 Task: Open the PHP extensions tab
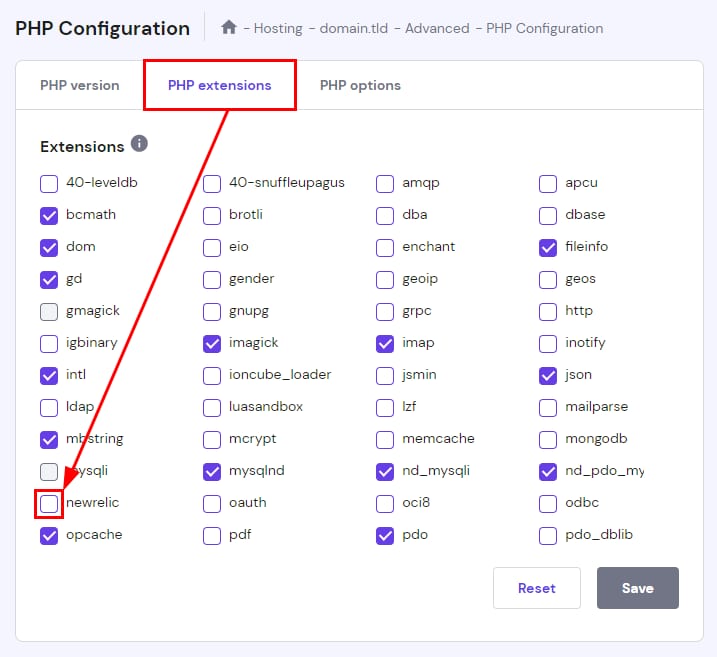coord(219,85)
